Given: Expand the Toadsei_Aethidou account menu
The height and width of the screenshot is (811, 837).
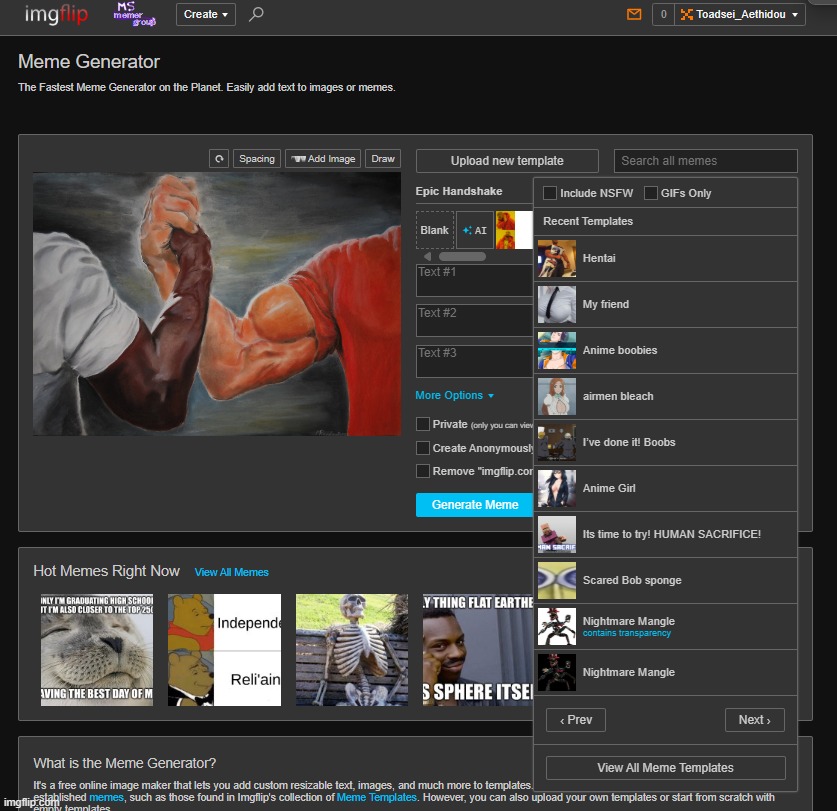Looking at the screenshot, I should click(x=740, y=14).
